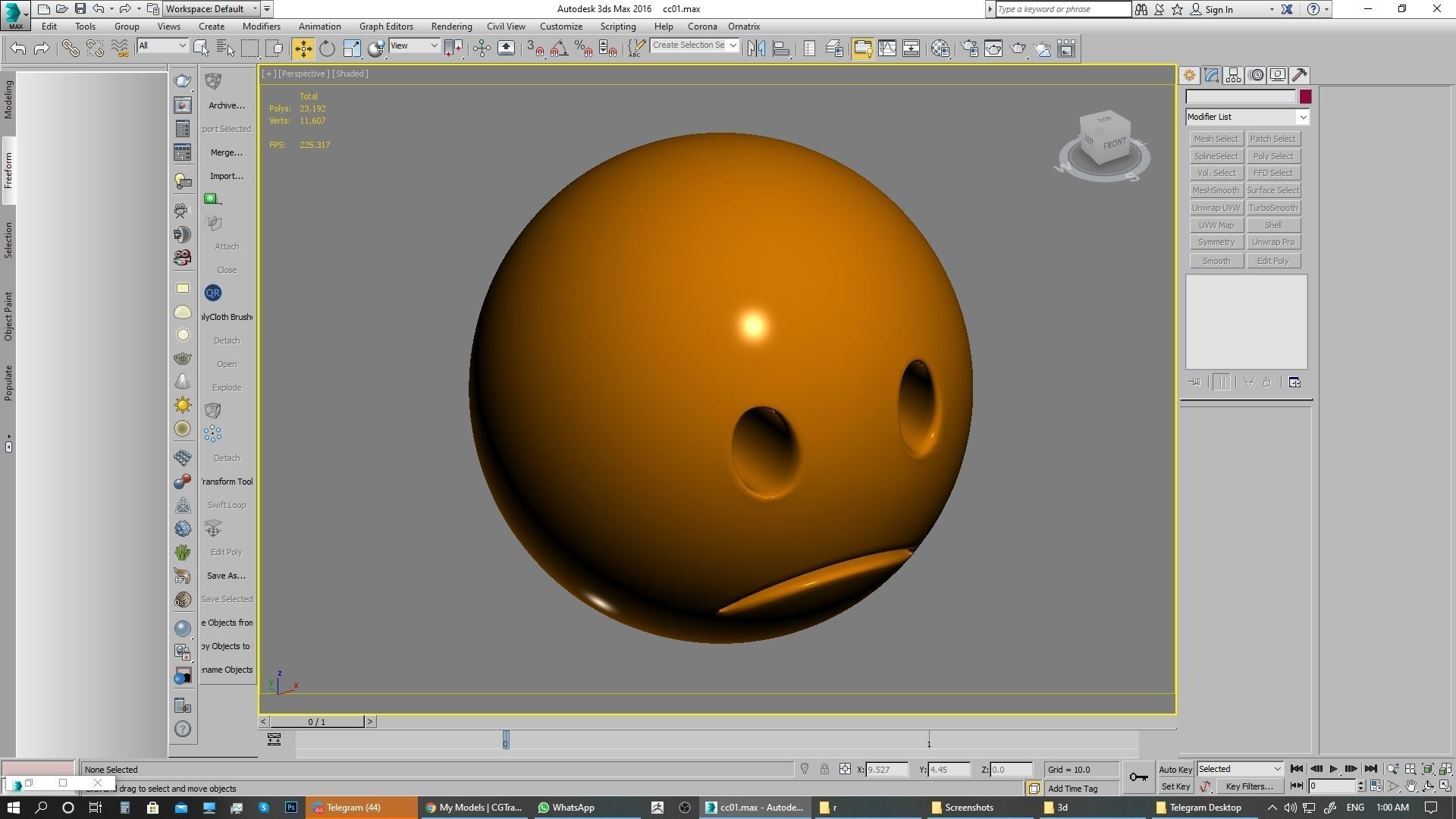1456x819 pixels.
Task: Click the TurboSmooth modifier button
Action: pos(1273,208)
